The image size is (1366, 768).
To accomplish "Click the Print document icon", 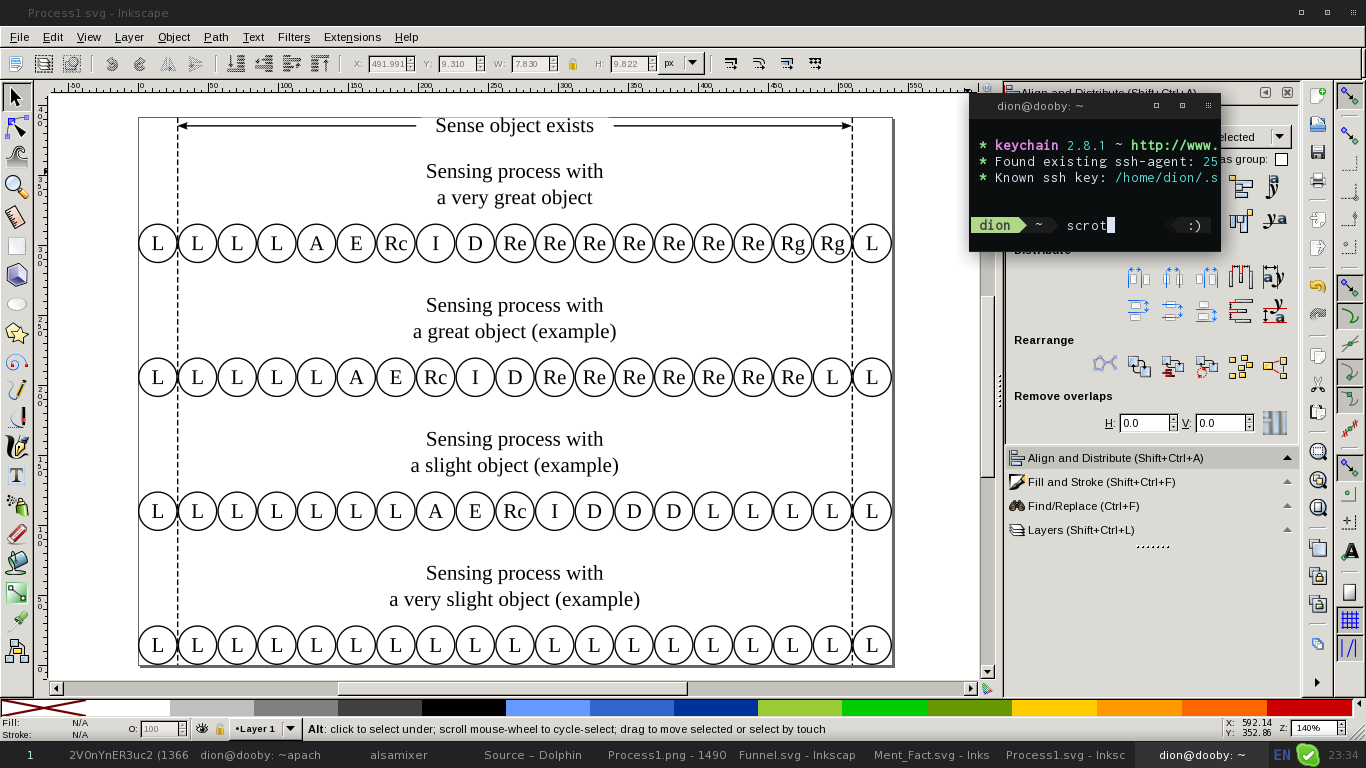I will tap(1317, 181).
